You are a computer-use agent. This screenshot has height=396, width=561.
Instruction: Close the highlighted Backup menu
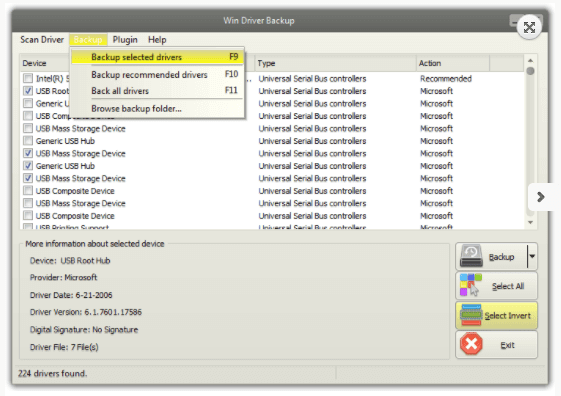(88, 39)
